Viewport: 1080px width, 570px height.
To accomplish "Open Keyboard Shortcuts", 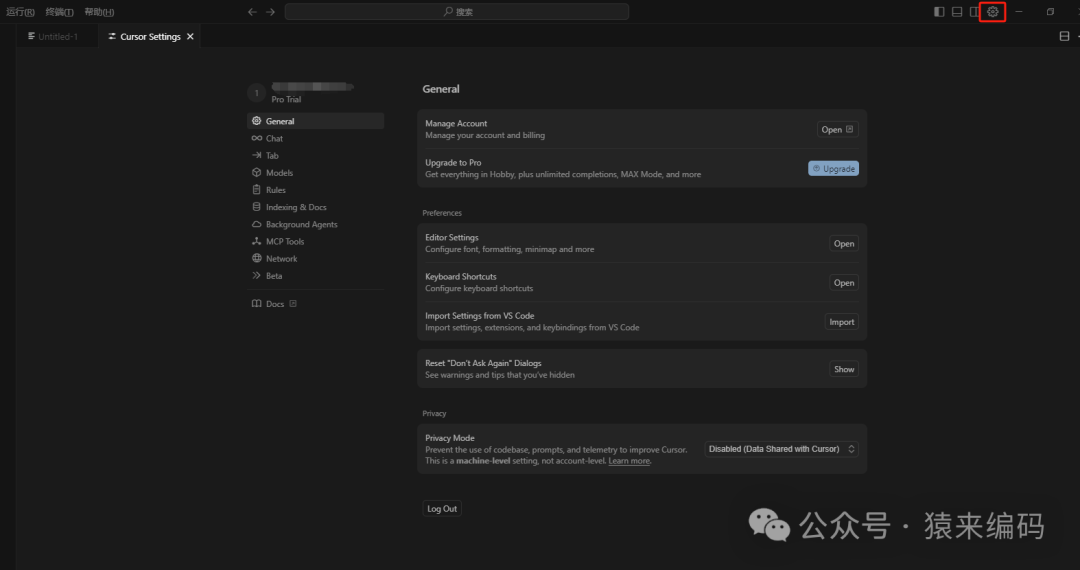I will pos(844,283).
